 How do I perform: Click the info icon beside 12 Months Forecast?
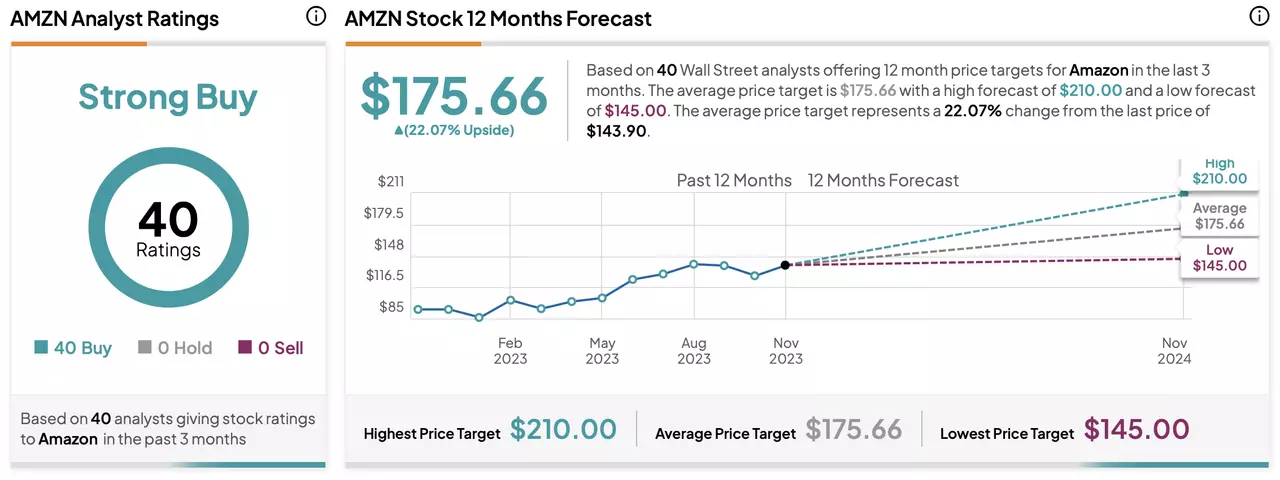(1259, 16)
